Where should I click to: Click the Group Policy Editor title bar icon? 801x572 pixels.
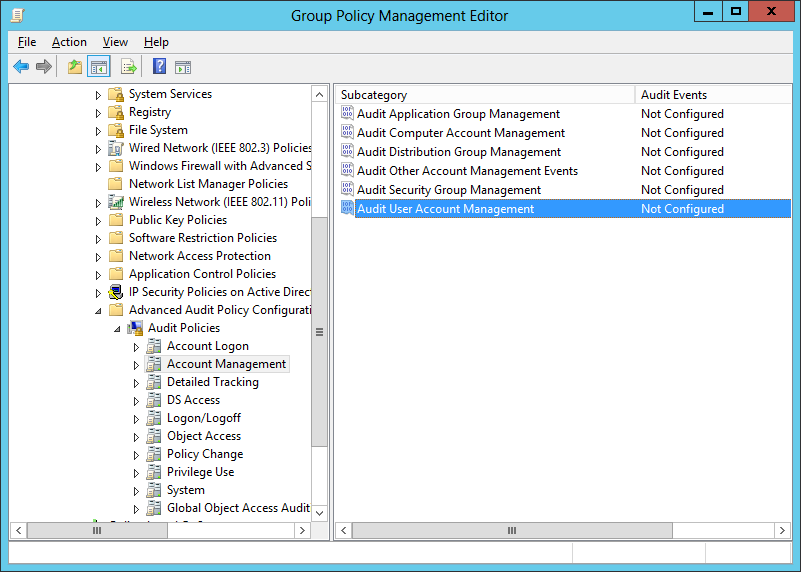pyautogui.click(x=17, y=16)
